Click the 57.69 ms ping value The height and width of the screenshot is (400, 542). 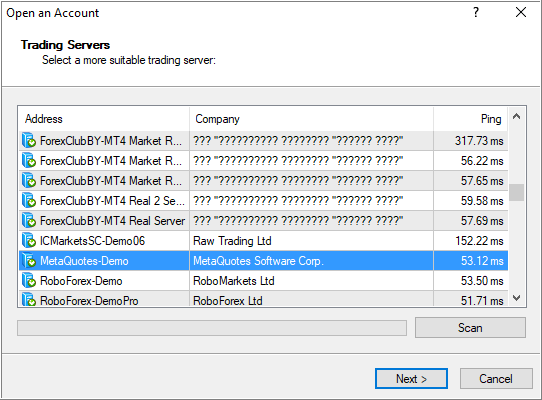point(482,221)
